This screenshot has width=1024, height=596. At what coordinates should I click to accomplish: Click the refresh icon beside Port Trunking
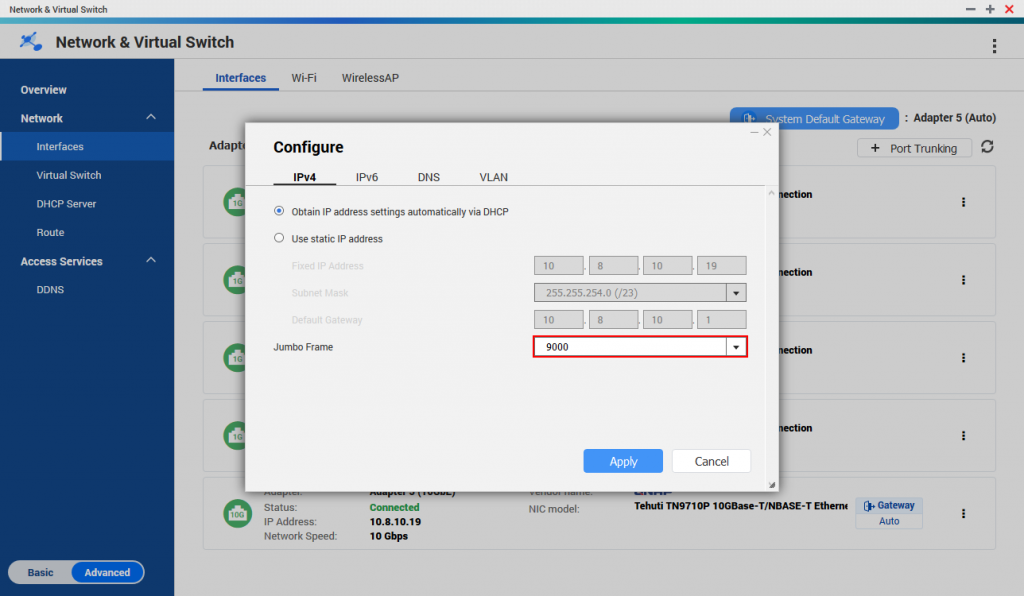point(987,147)
